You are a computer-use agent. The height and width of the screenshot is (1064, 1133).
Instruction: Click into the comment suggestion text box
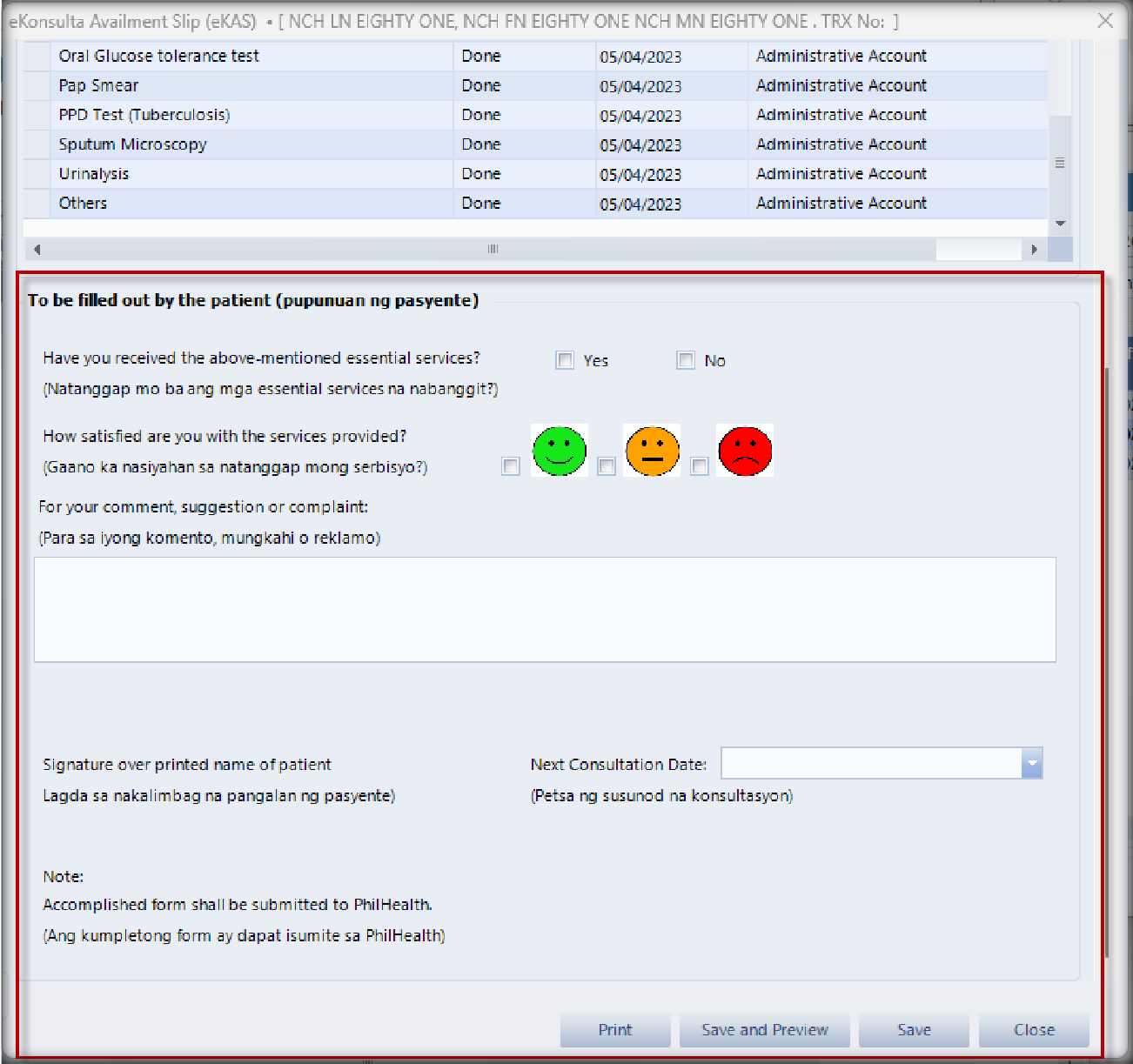pyautogui.click(x=545, y=609)
